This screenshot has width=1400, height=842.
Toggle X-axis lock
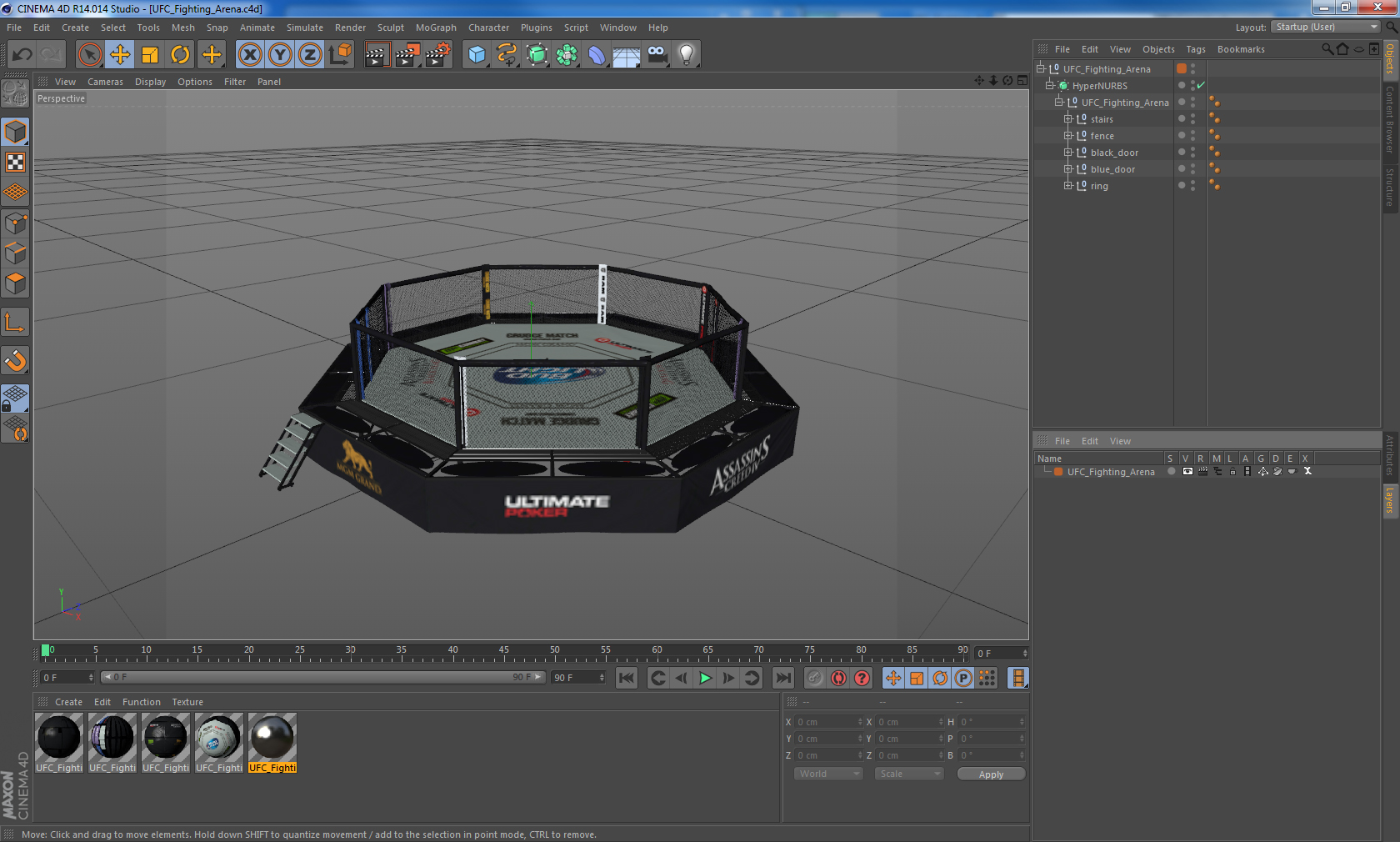[x=249, y=55]
